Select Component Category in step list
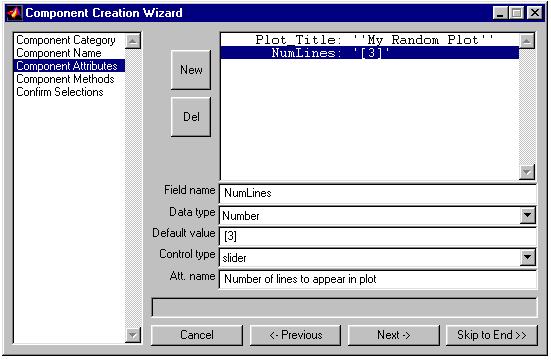Image resolution: width=551 pixels, height=360 pixels. click(x=69, y=40)
